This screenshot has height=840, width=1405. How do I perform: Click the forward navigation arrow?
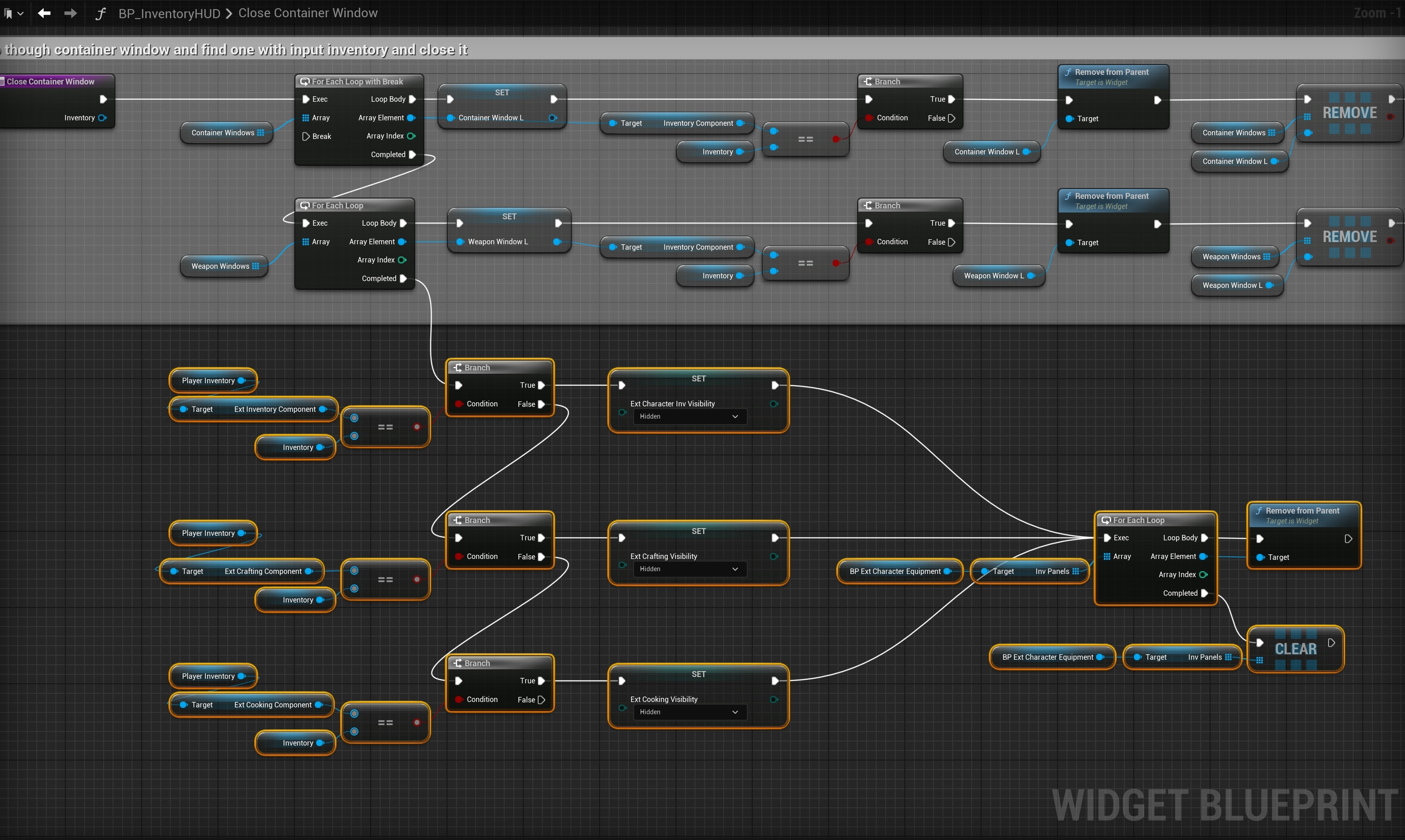(70, 13)
